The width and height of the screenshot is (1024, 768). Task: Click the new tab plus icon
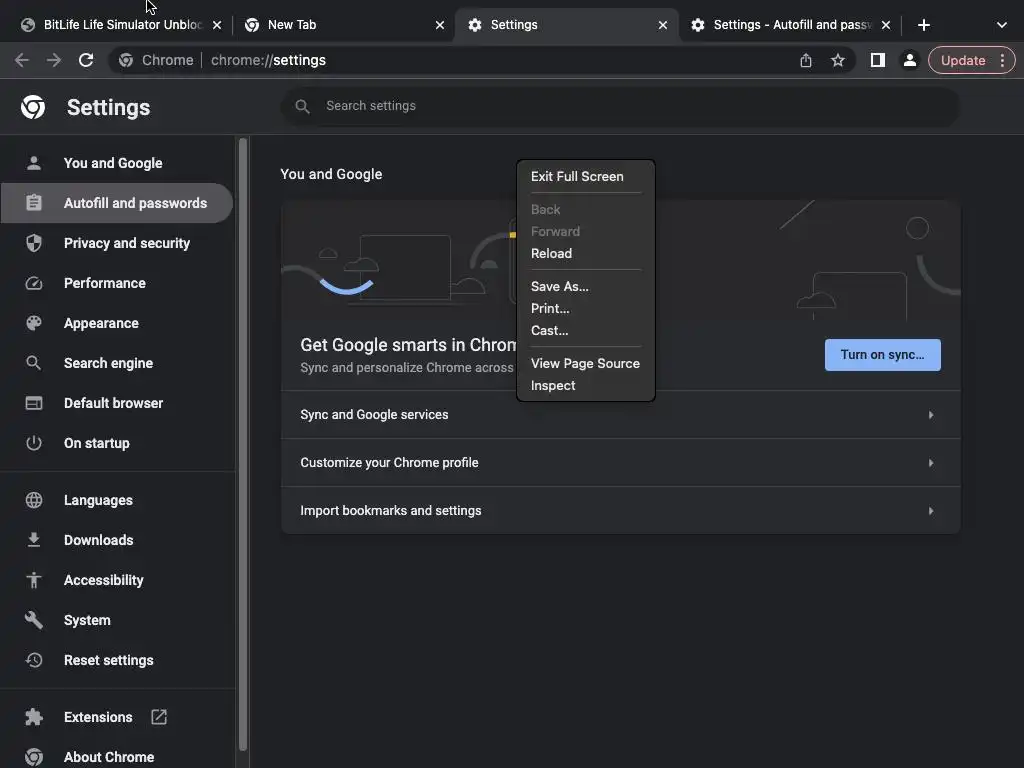(923, 25)
